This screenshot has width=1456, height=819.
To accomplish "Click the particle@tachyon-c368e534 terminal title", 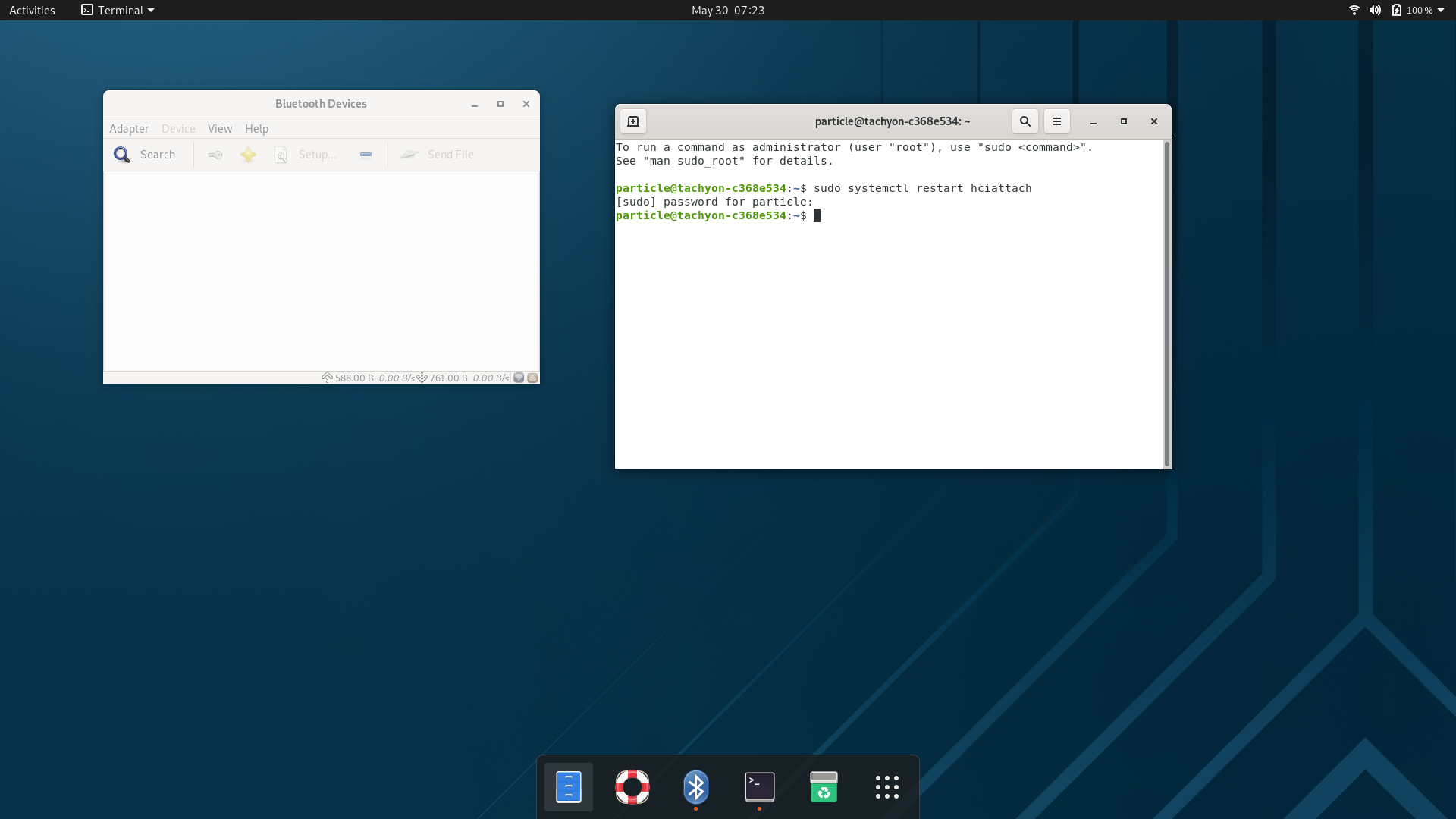I will (x=893, y=121).
